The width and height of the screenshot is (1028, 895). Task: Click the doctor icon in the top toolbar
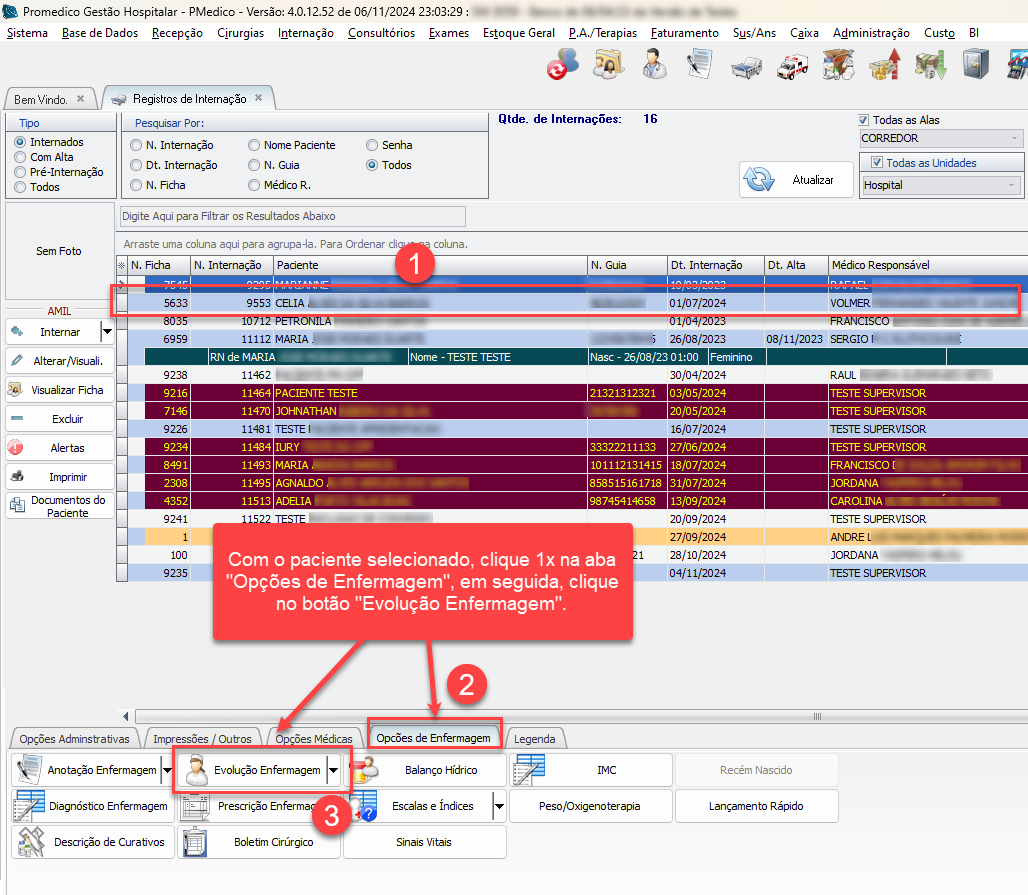point(655,66)
